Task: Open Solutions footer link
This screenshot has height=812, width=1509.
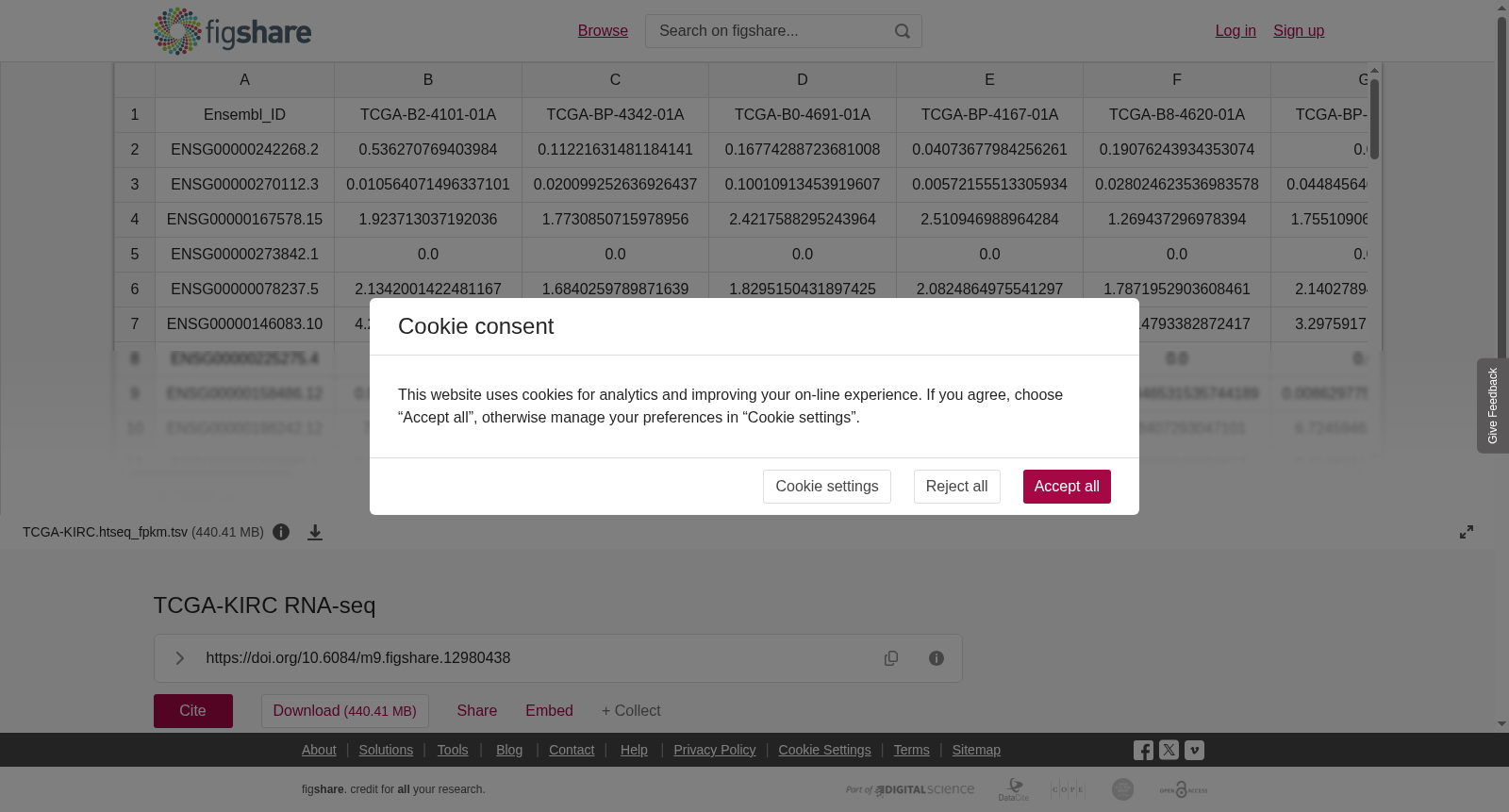Action: tap(386, 750)
